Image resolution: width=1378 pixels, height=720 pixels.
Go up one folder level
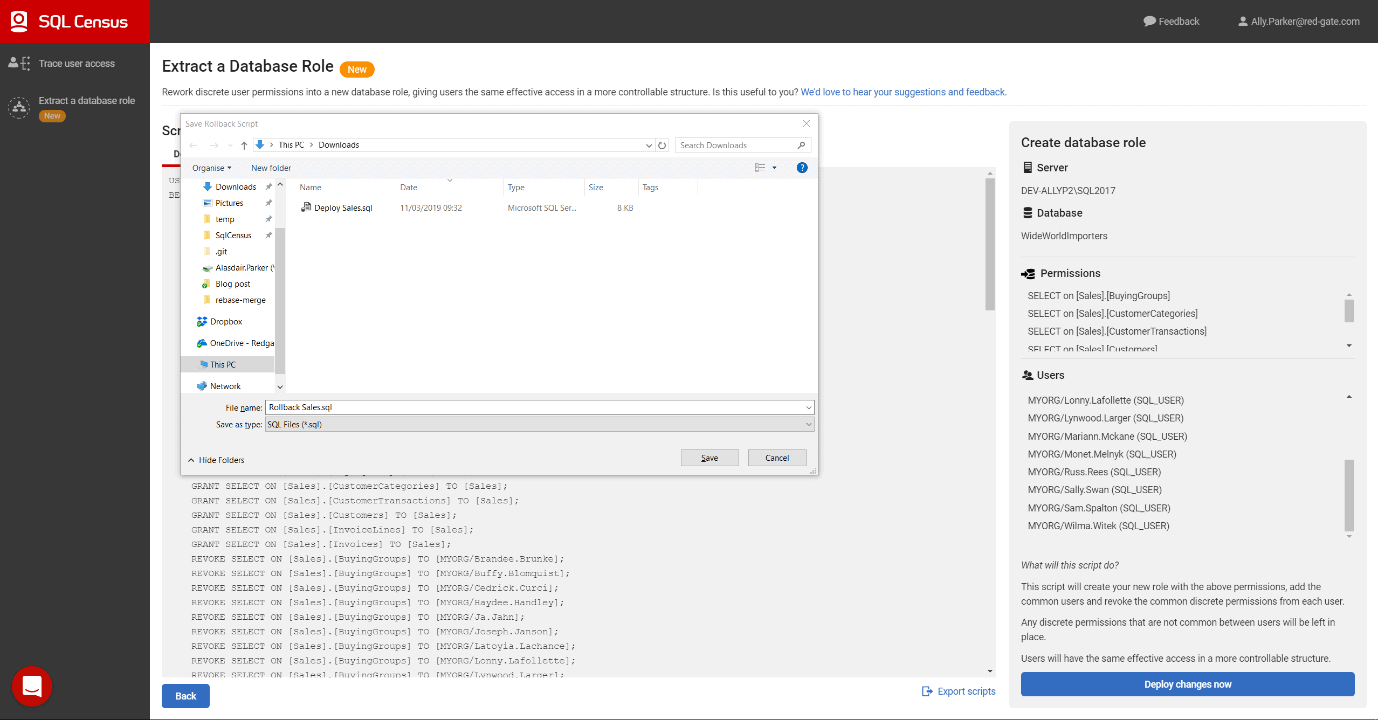pyautogui.click(x=244, y=145)
